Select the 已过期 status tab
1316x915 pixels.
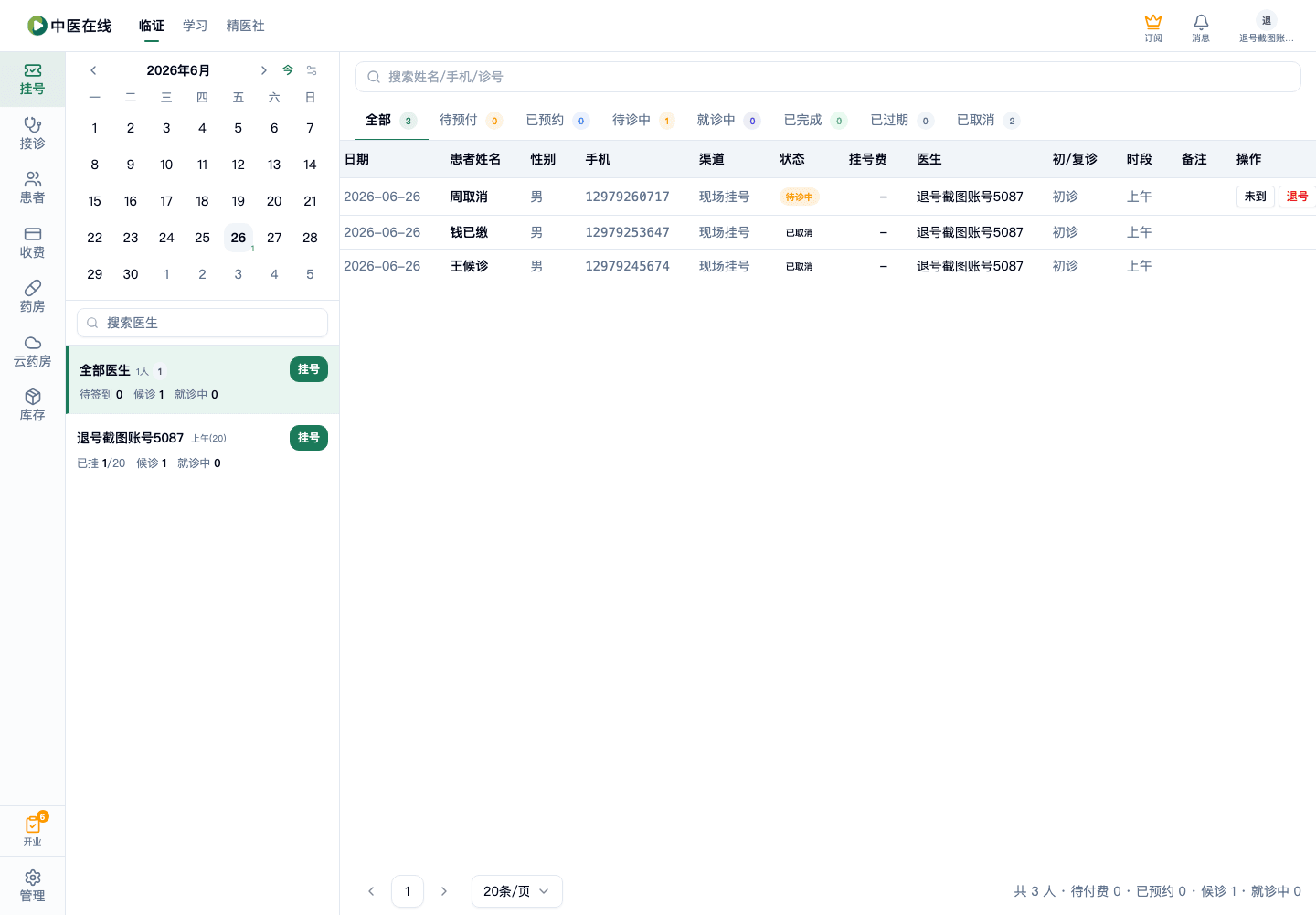(902, 120)
